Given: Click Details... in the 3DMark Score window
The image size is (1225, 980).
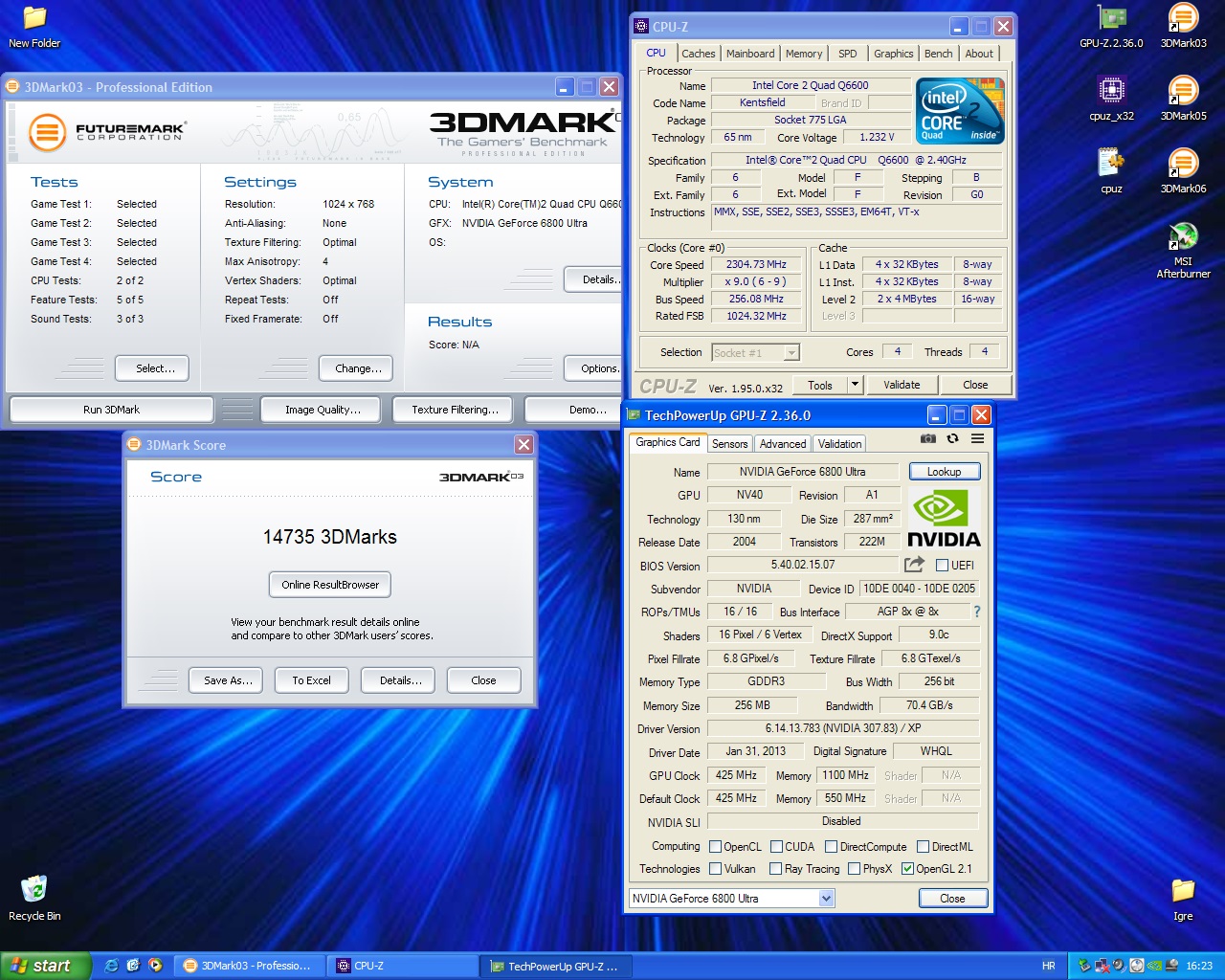Looking at the screenshot, I should point(398,680).
